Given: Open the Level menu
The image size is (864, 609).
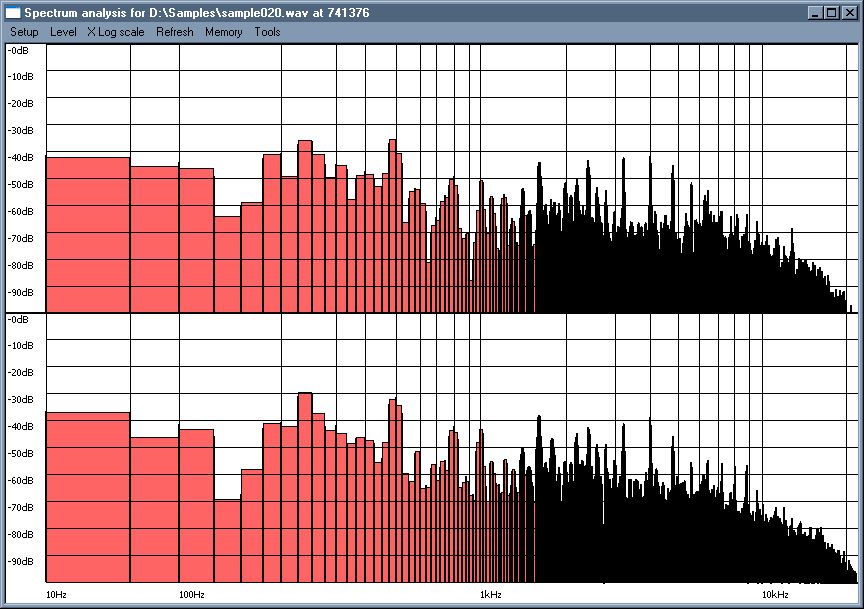Looking at the screenshot, I should 62,31.
